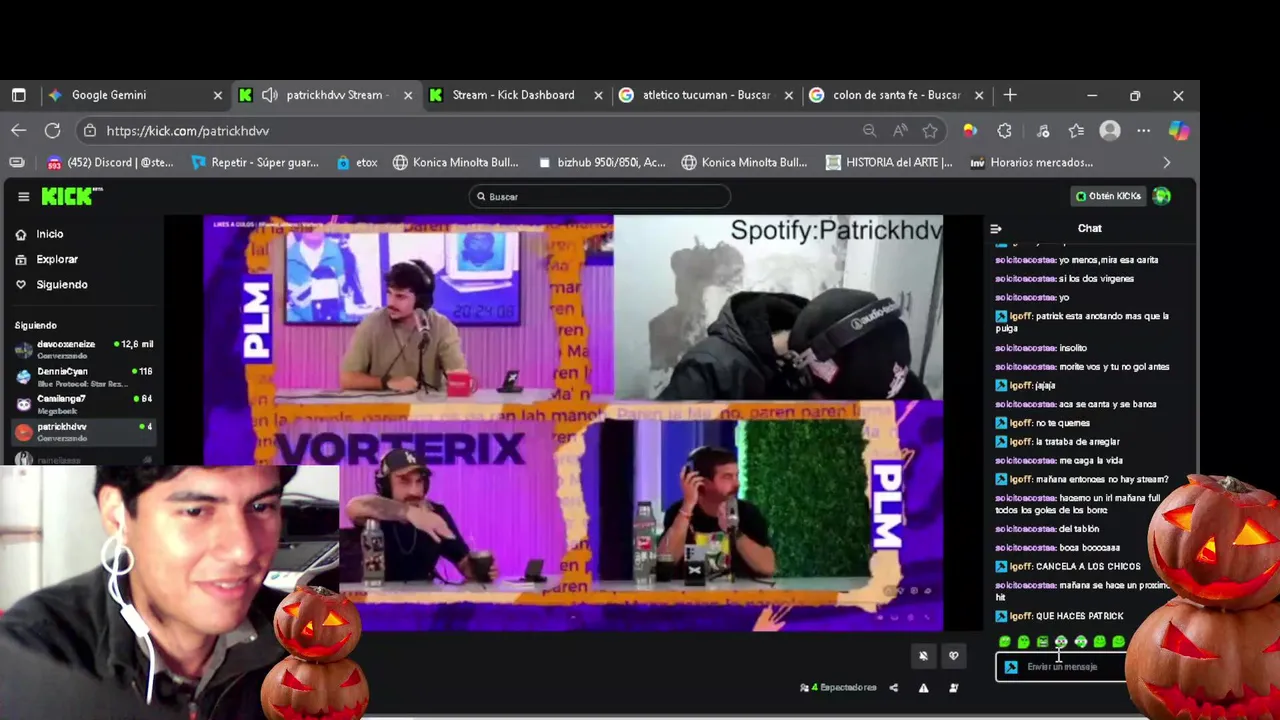Open the DennisCyan followed channel

84,376
